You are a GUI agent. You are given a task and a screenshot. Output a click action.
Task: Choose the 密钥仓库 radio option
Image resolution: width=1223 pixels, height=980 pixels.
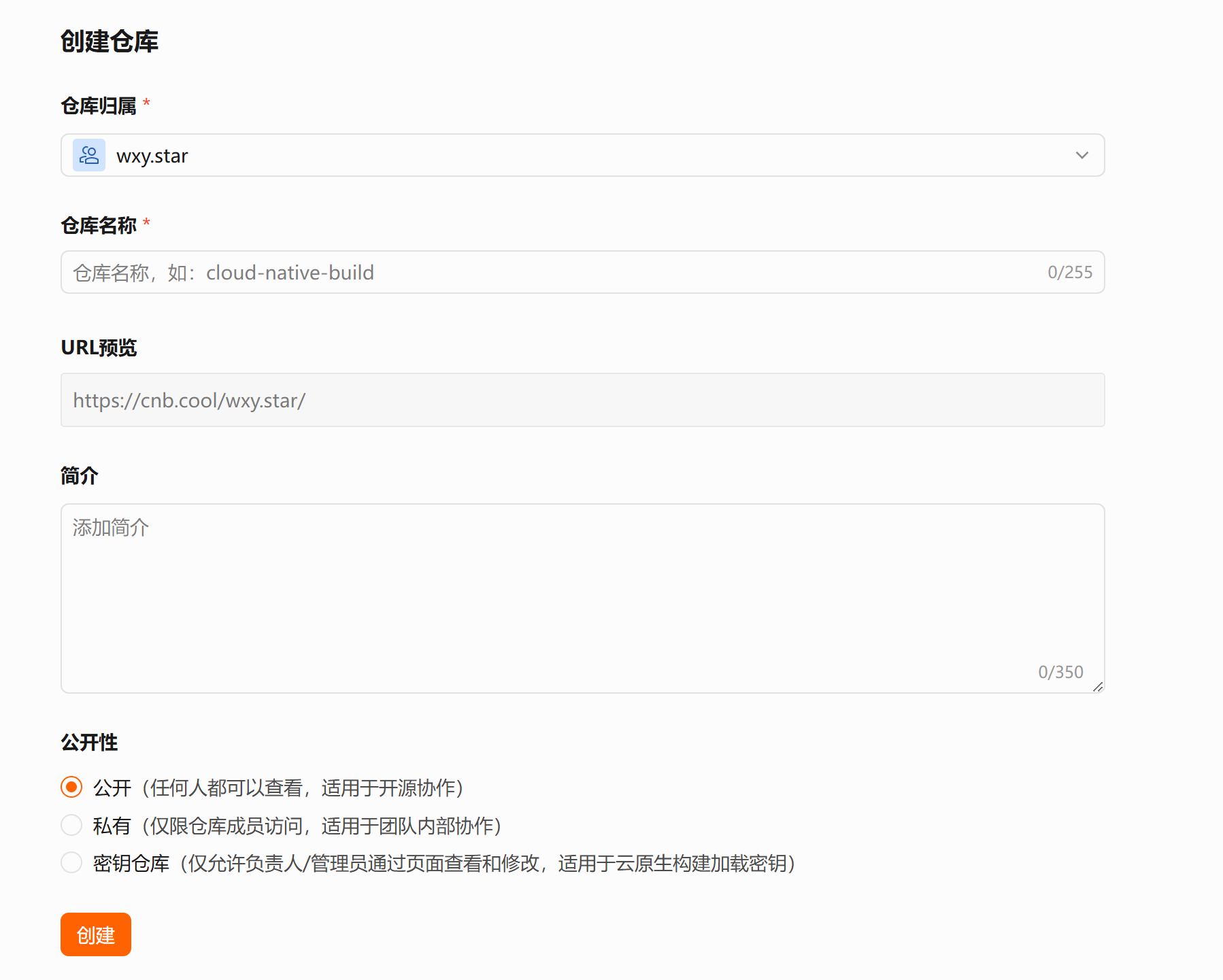(71, 863)
